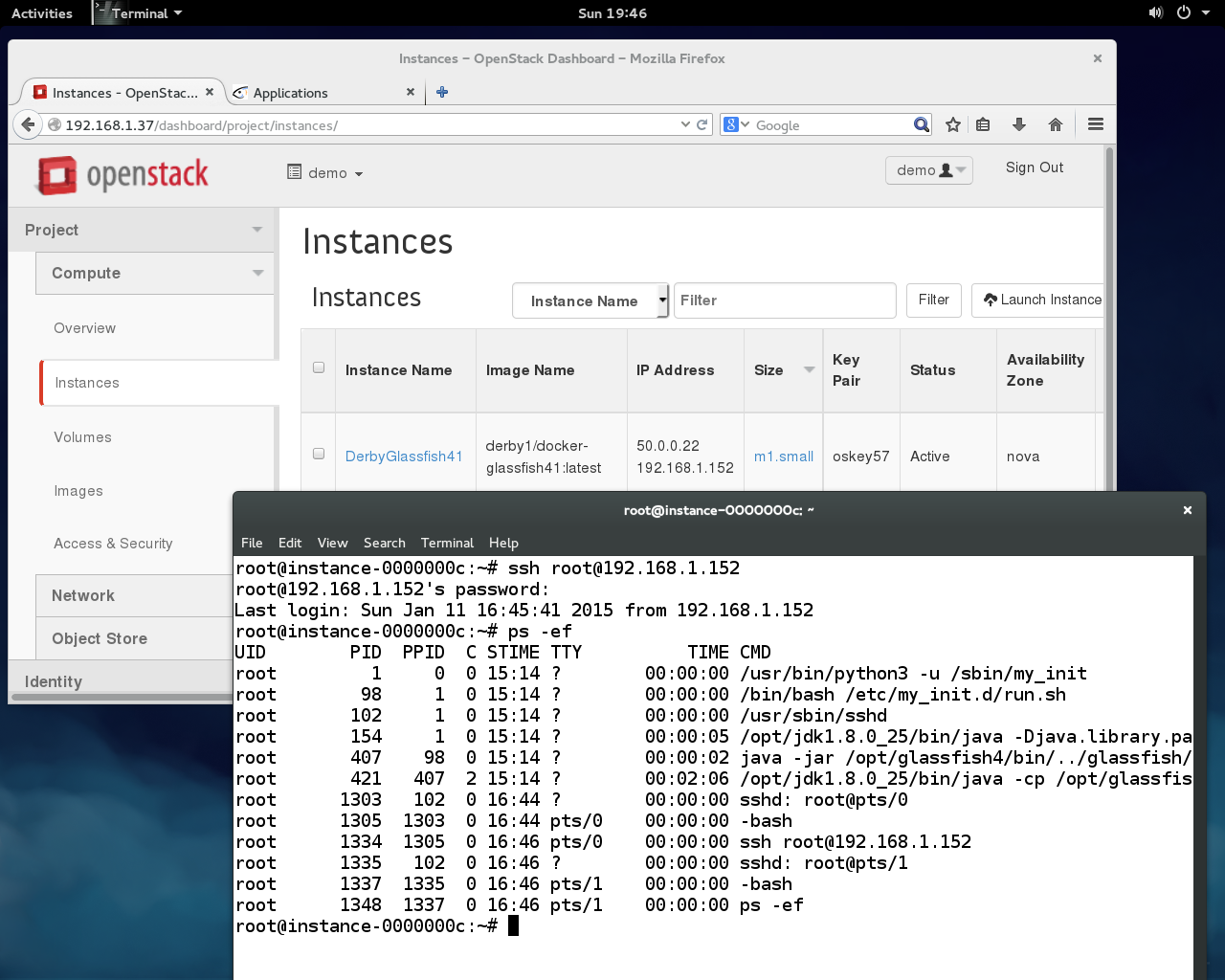Open Images in the sidebar
Screen dimensions: 1225x980
(78, 491)
